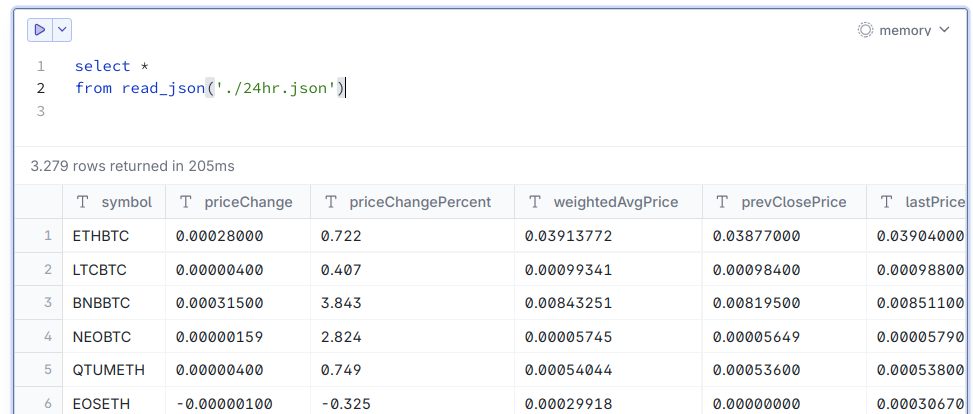Click the read_json function in the query
The height and width of the screenshot is (414, 973).
163,89
